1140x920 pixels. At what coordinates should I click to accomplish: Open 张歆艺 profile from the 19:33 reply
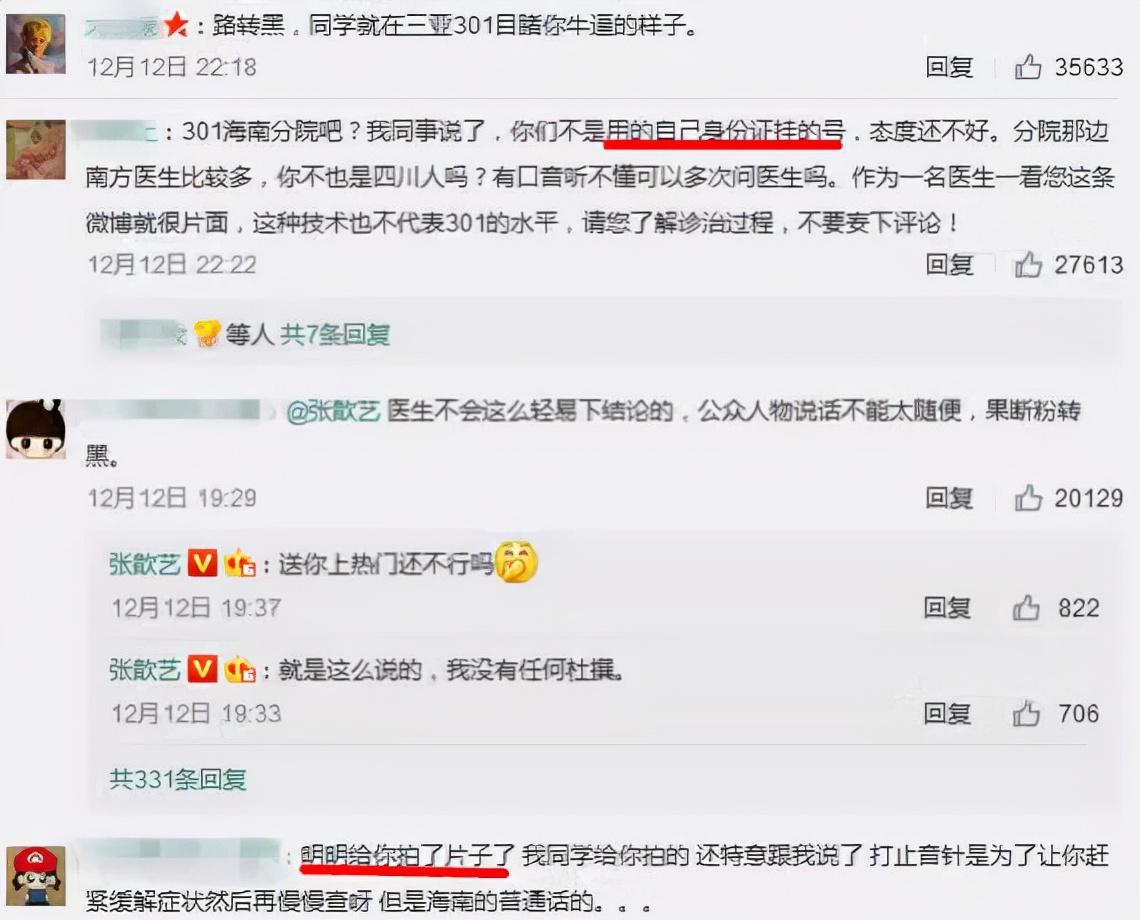pyautogui.click(x=145, y=670)
